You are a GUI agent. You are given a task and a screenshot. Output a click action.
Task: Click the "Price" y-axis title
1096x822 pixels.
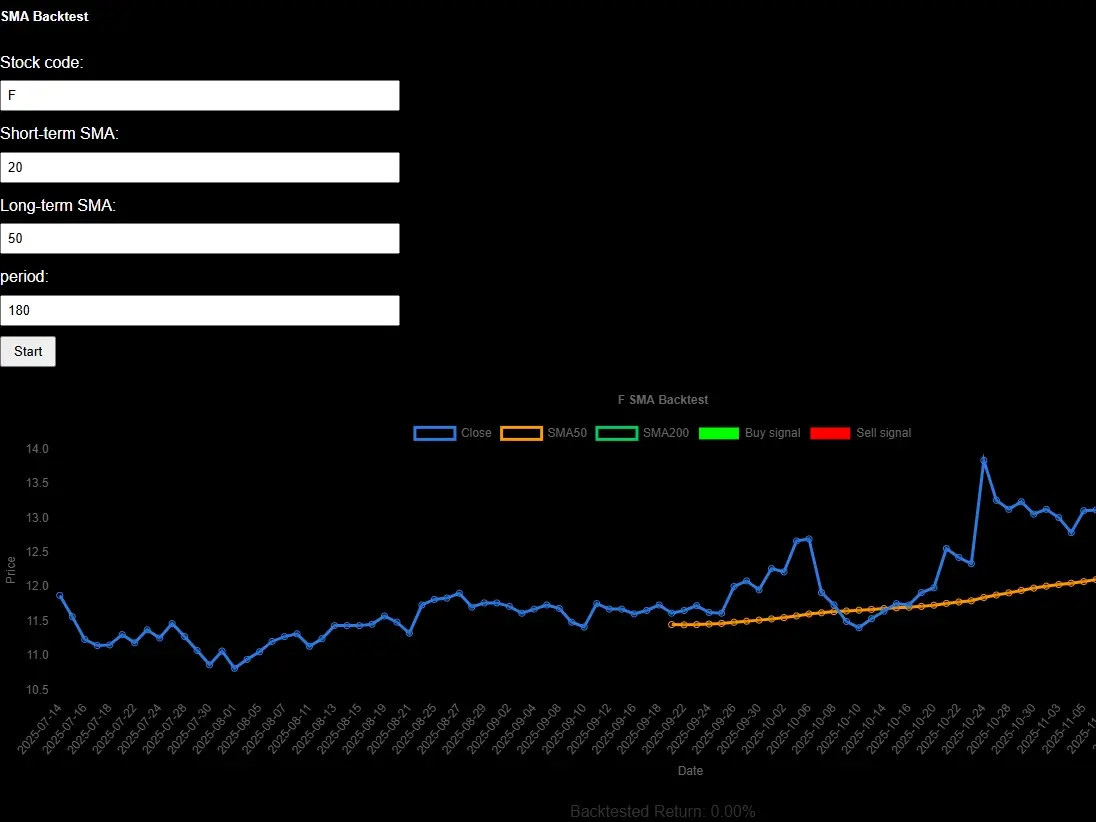11,569
